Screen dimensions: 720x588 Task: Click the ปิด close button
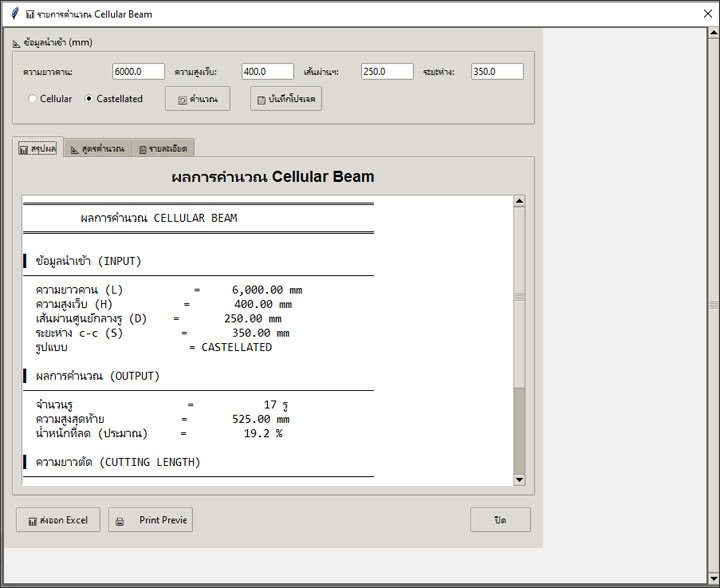pos(500,520)
